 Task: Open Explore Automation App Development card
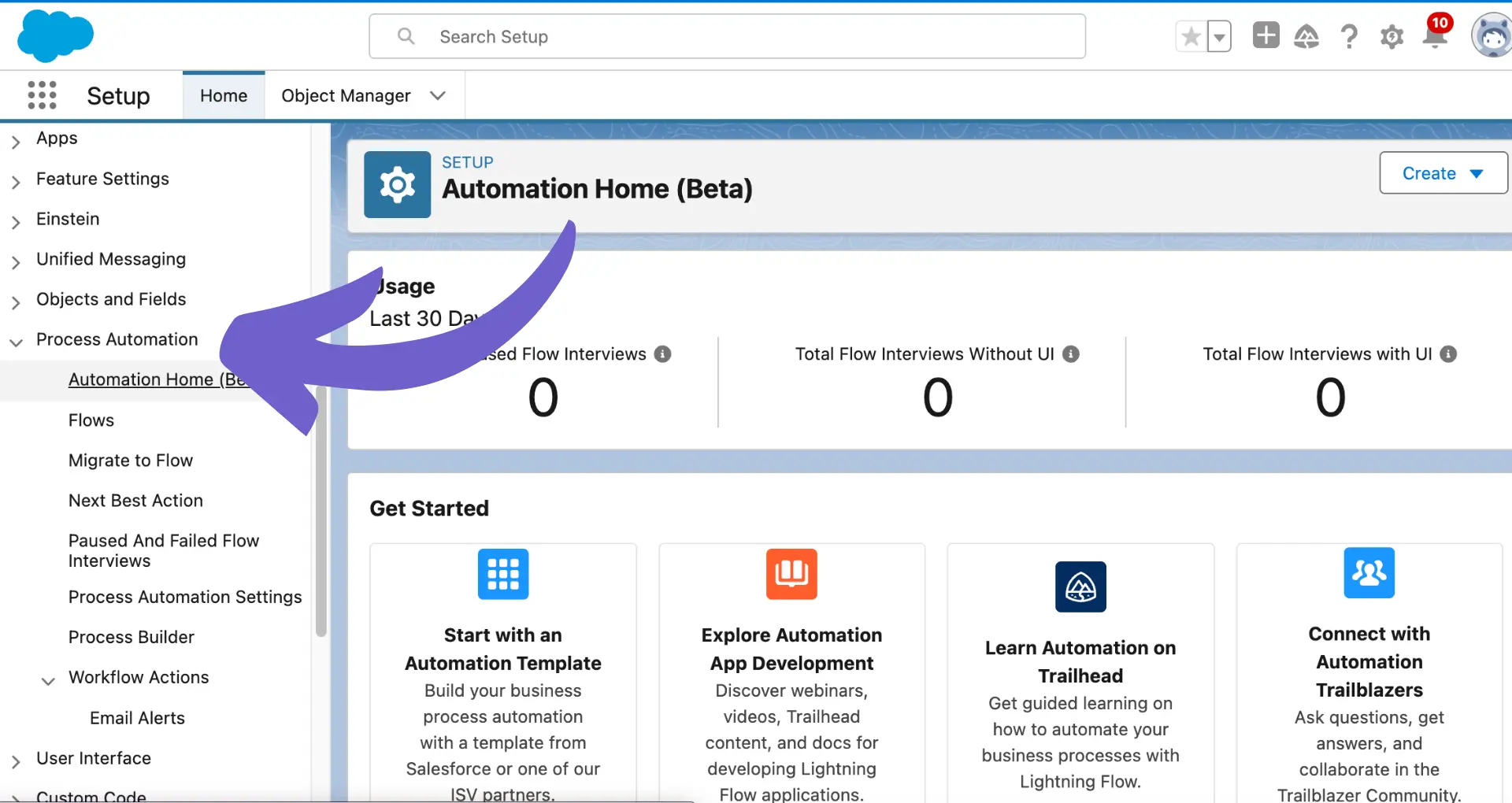pos(791,673)
